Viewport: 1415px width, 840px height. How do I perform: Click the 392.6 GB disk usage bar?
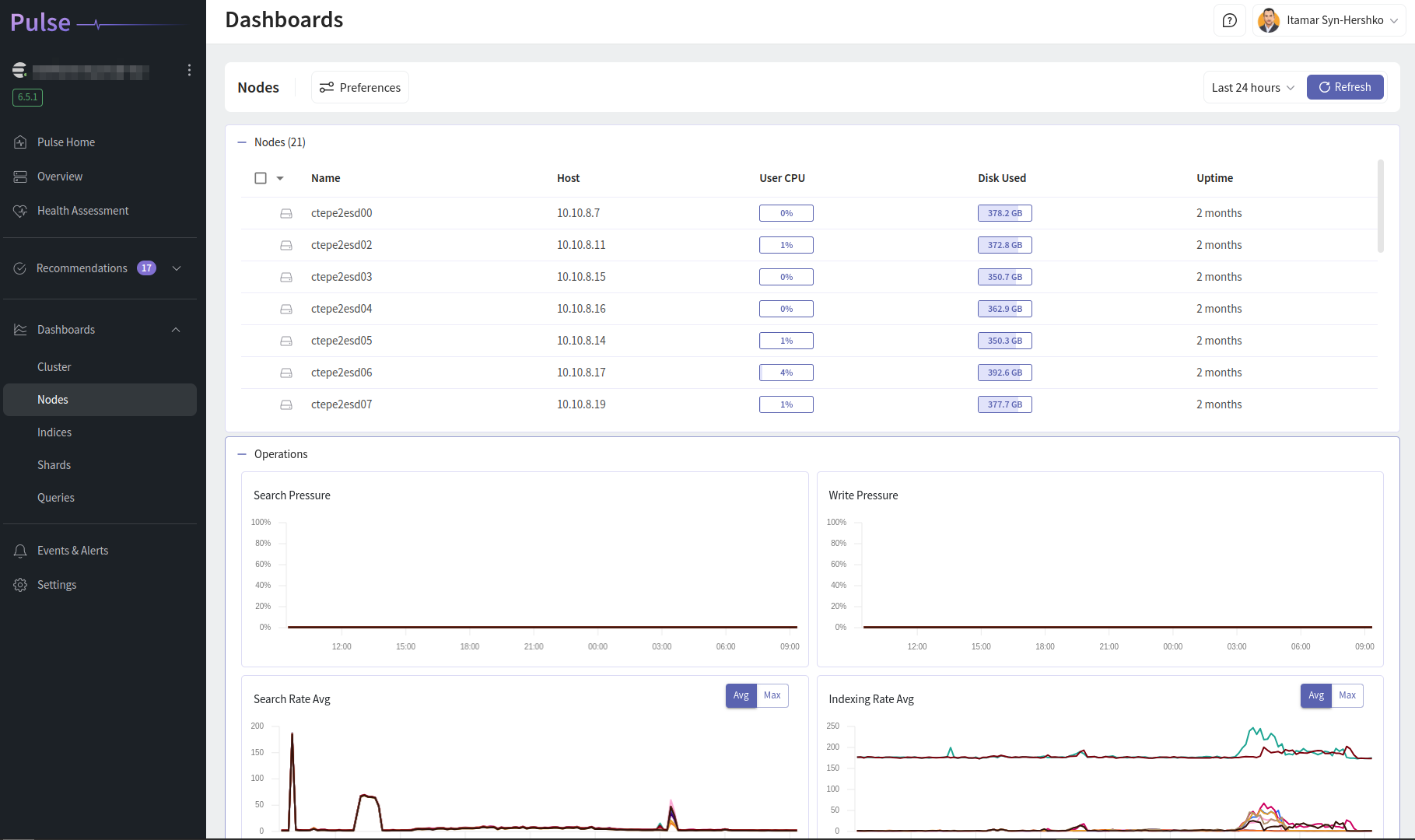pyautogui.click(x=1005, y=373)
